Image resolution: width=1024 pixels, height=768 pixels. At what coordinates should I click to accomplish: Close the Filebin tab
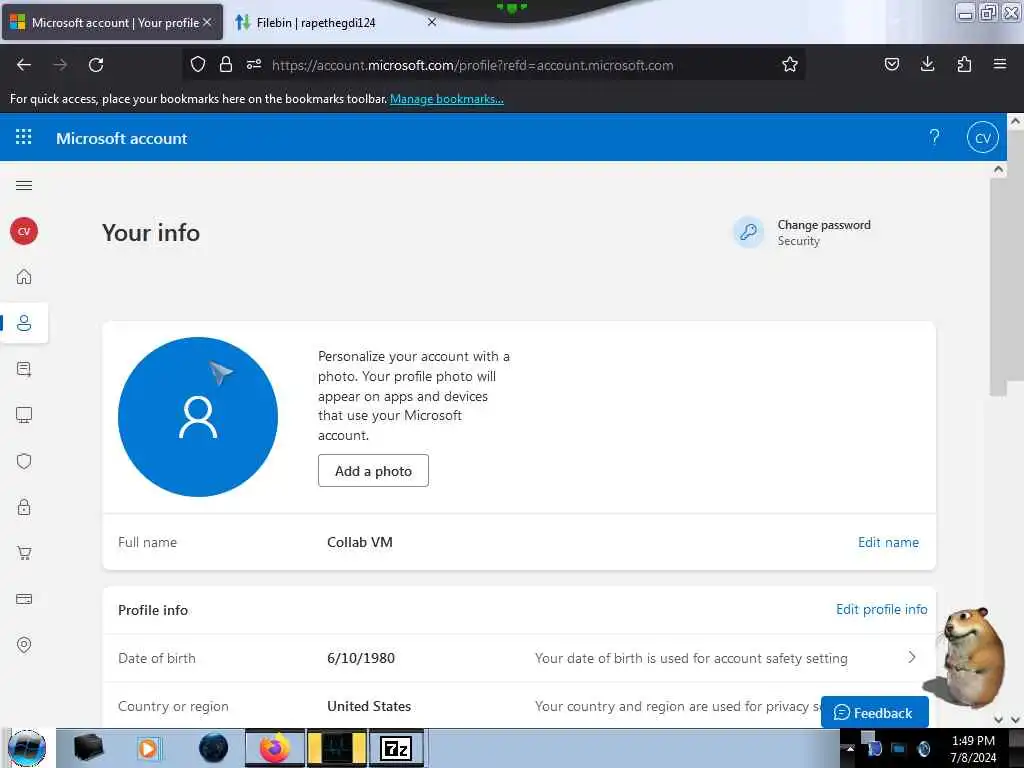point(432,22)
